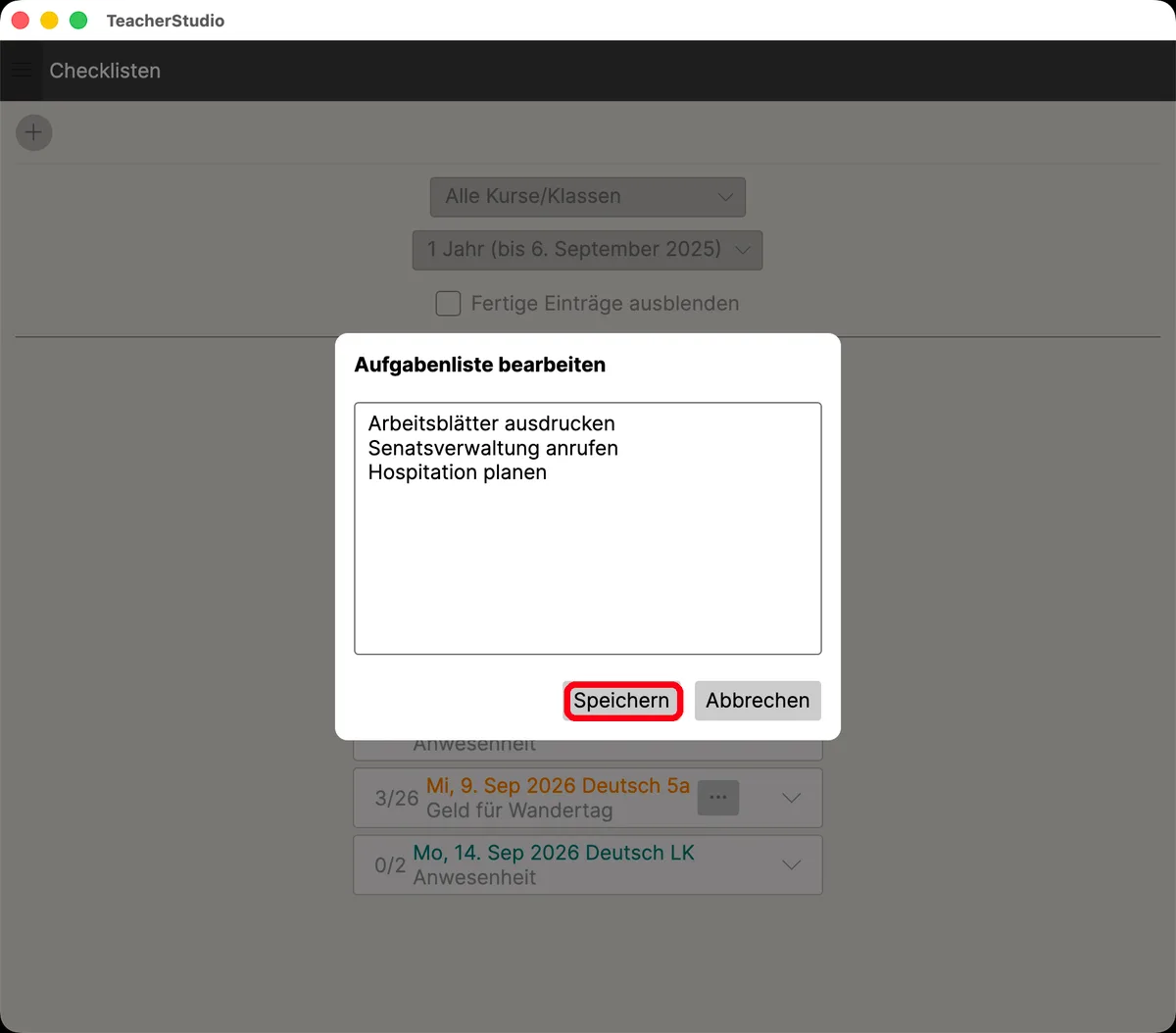Click inside the Aufgabenliste text area

(588, 528)
